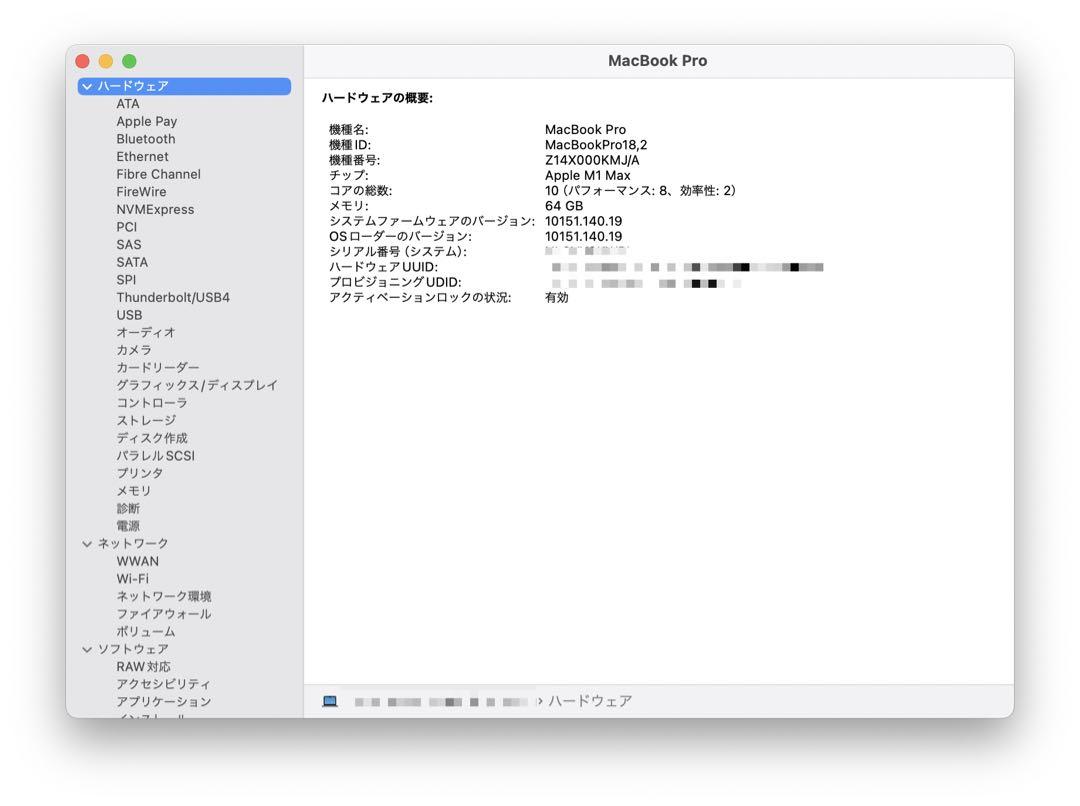Image resolution: width=1080 pixels, height=806 pixels.
Task: Collapse the ネットワーク section chevron
Action: [87, 544]
